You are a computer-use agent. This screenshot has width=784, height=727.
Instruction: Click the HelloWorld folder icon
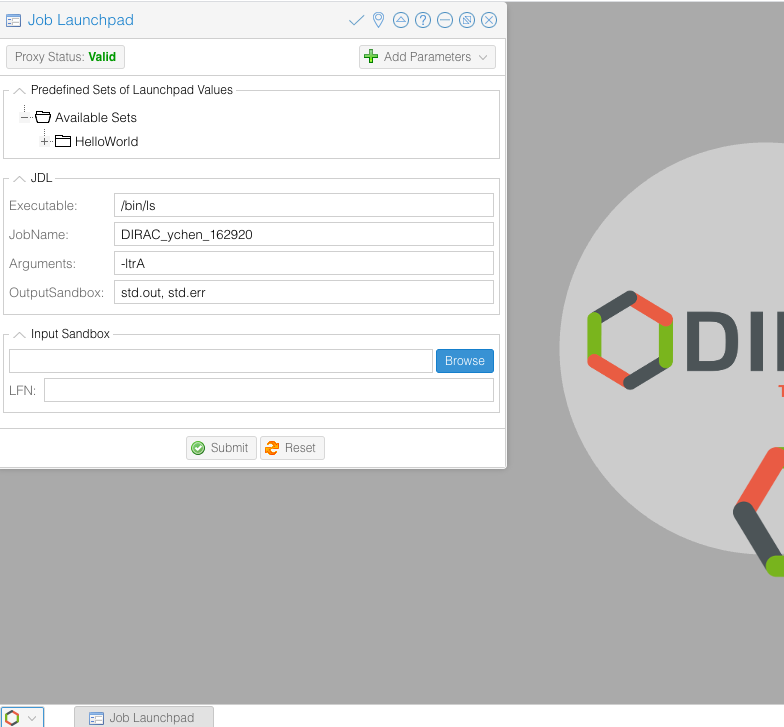[63, 141]
